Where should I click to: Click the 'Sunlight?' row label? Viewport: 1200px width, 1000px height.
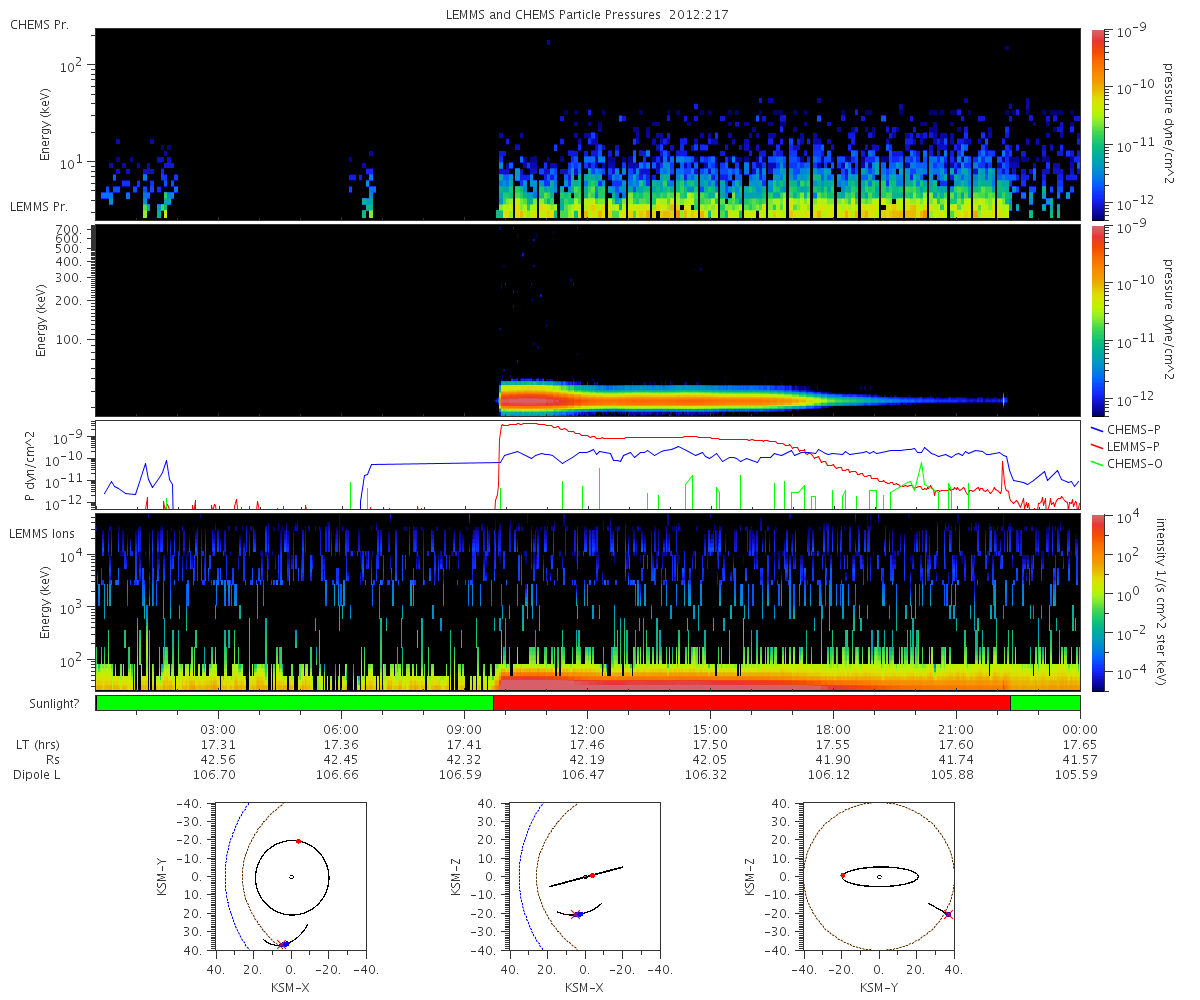click(43, 704)
